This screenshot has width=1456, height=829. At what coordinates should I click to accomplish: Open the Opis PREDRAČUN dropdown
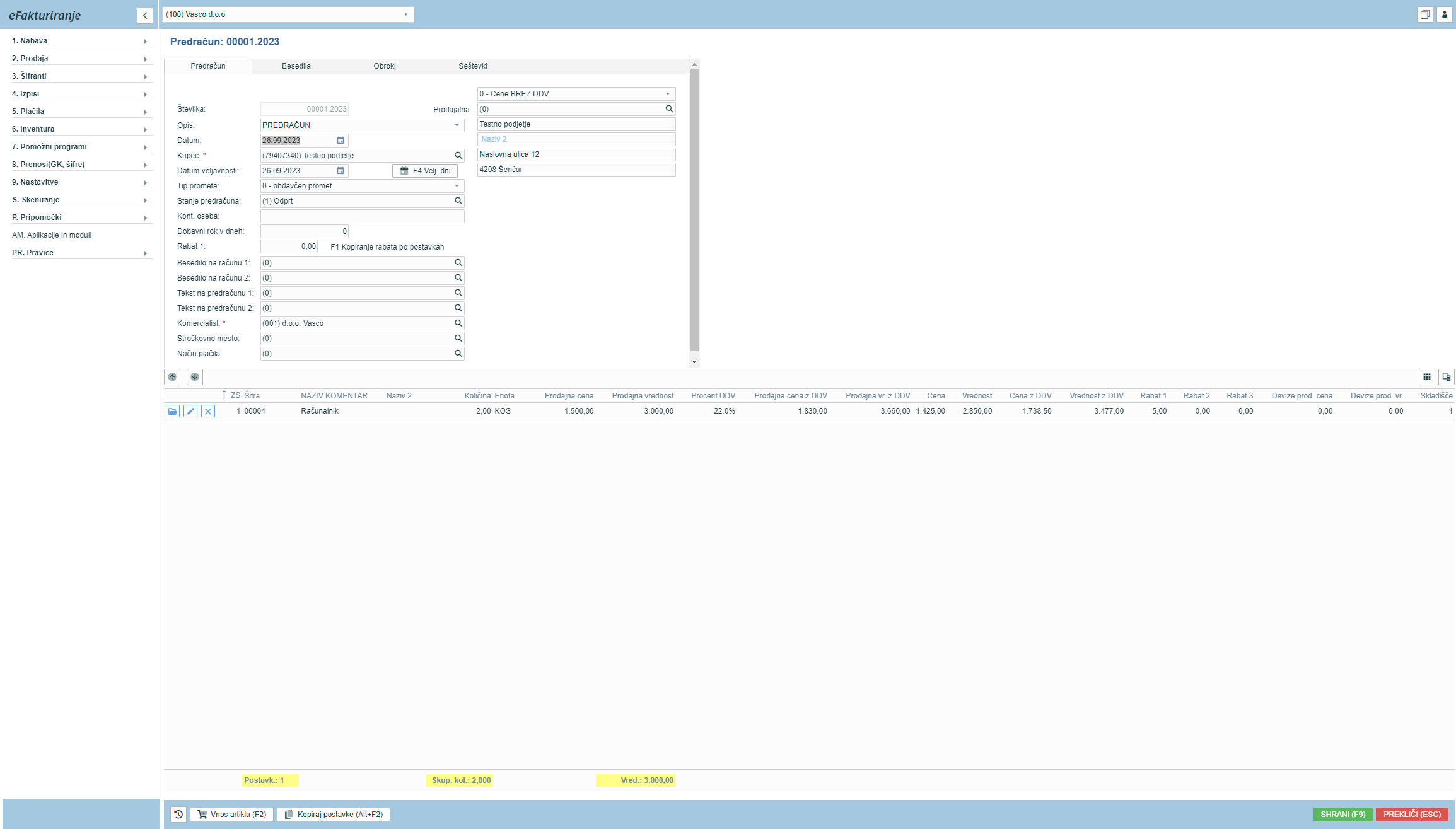click(457, 125)
